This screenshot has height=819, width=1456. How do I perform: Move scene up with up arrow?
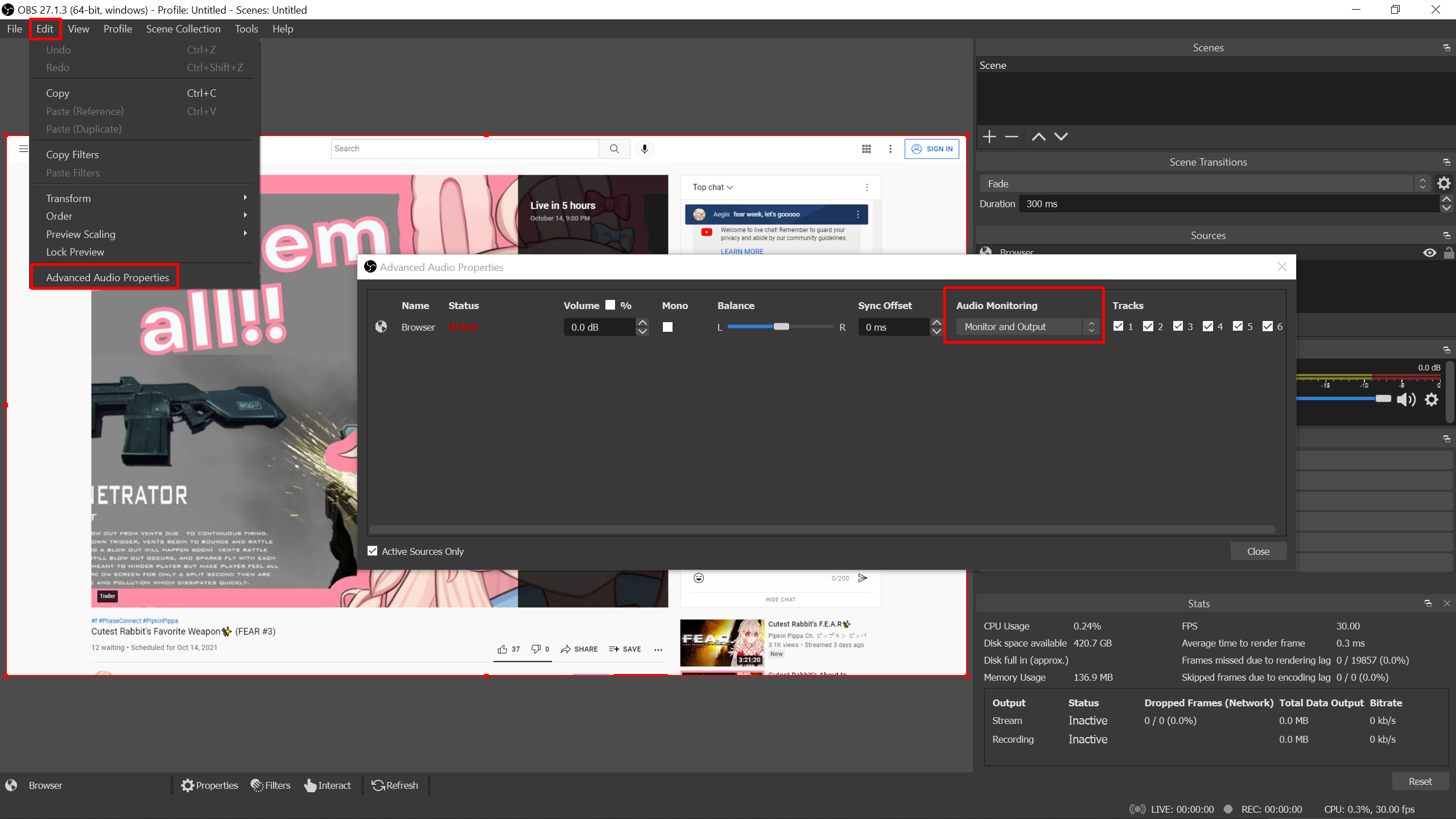[x=1038, y=137]
